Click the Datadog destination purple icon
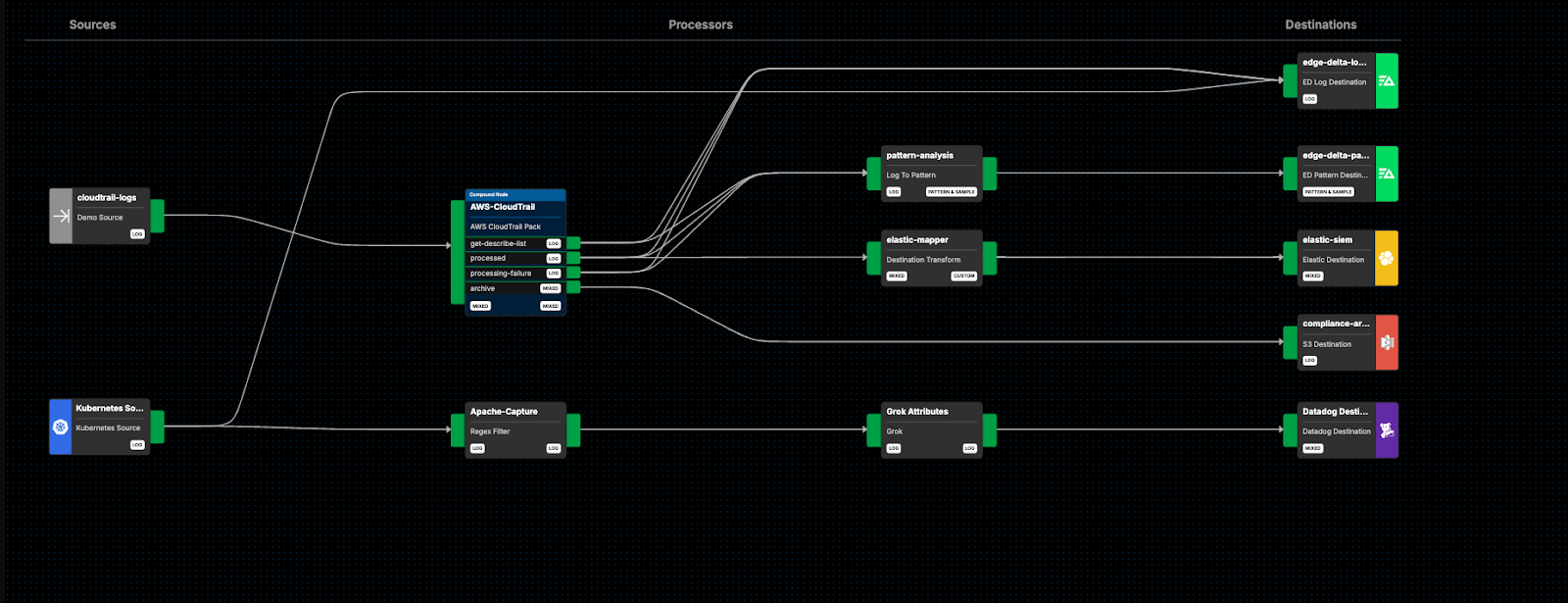 coord(1387,430)
